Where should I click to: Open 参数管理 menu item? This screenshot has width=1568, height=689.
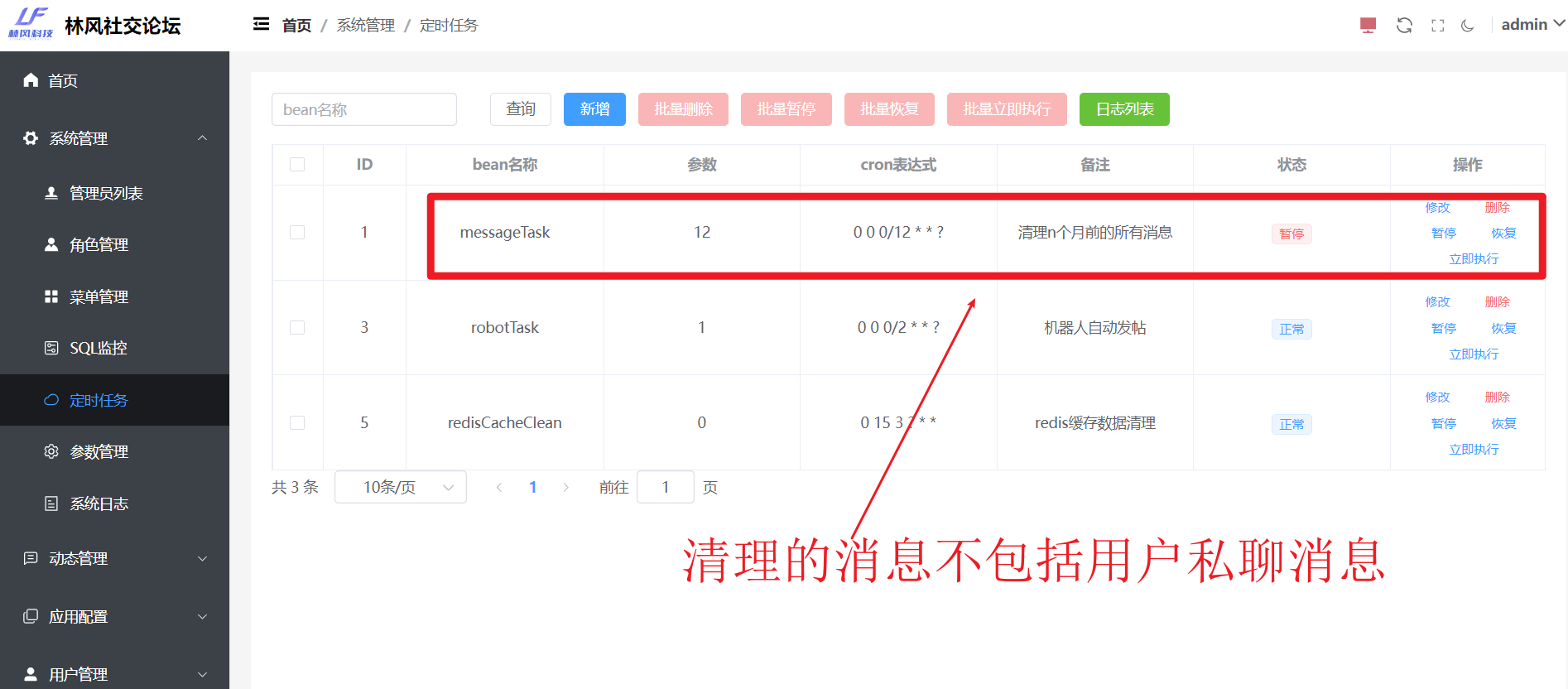[x=114, y=452]
